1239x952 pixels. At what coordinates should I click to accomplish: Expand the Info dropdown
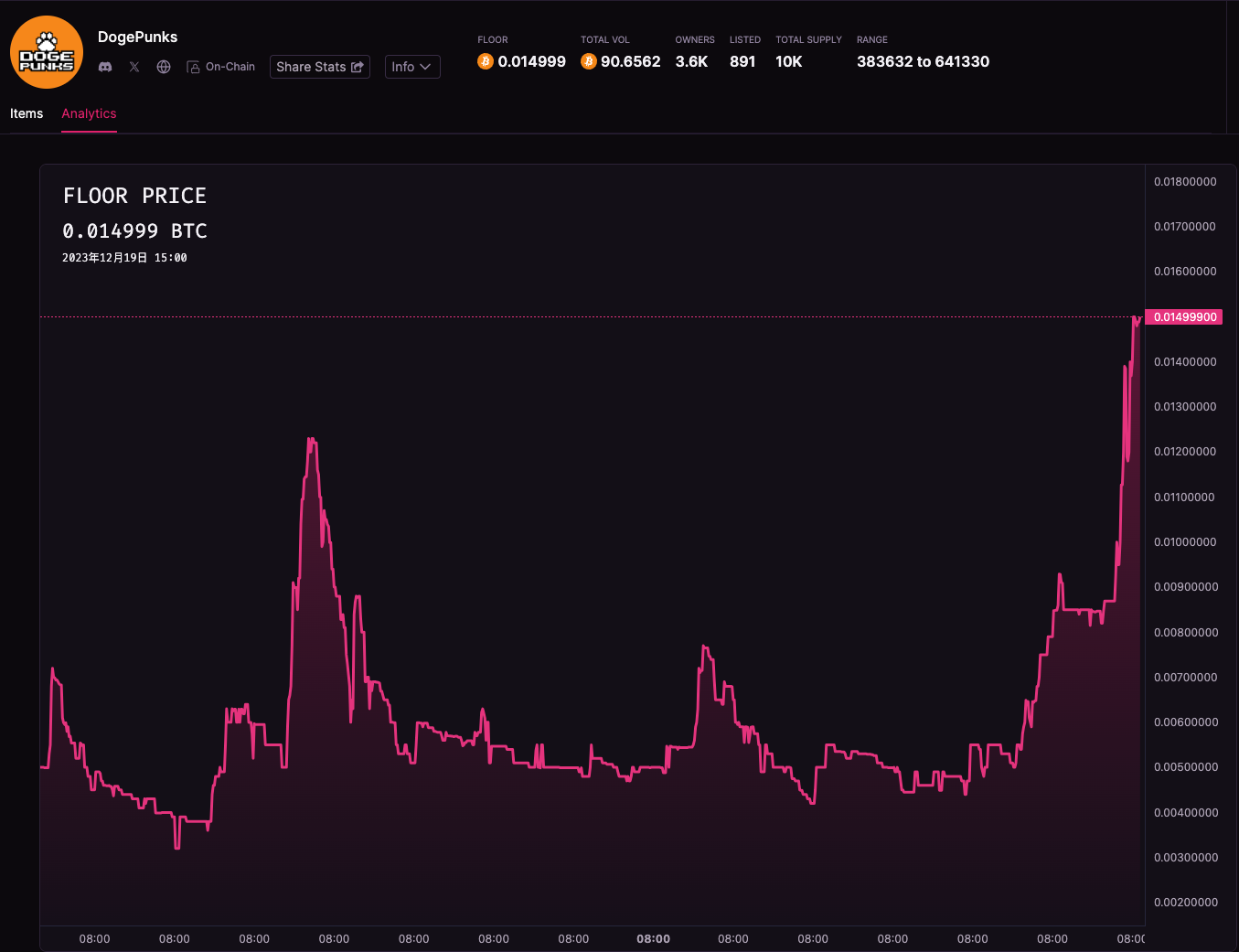411,67
